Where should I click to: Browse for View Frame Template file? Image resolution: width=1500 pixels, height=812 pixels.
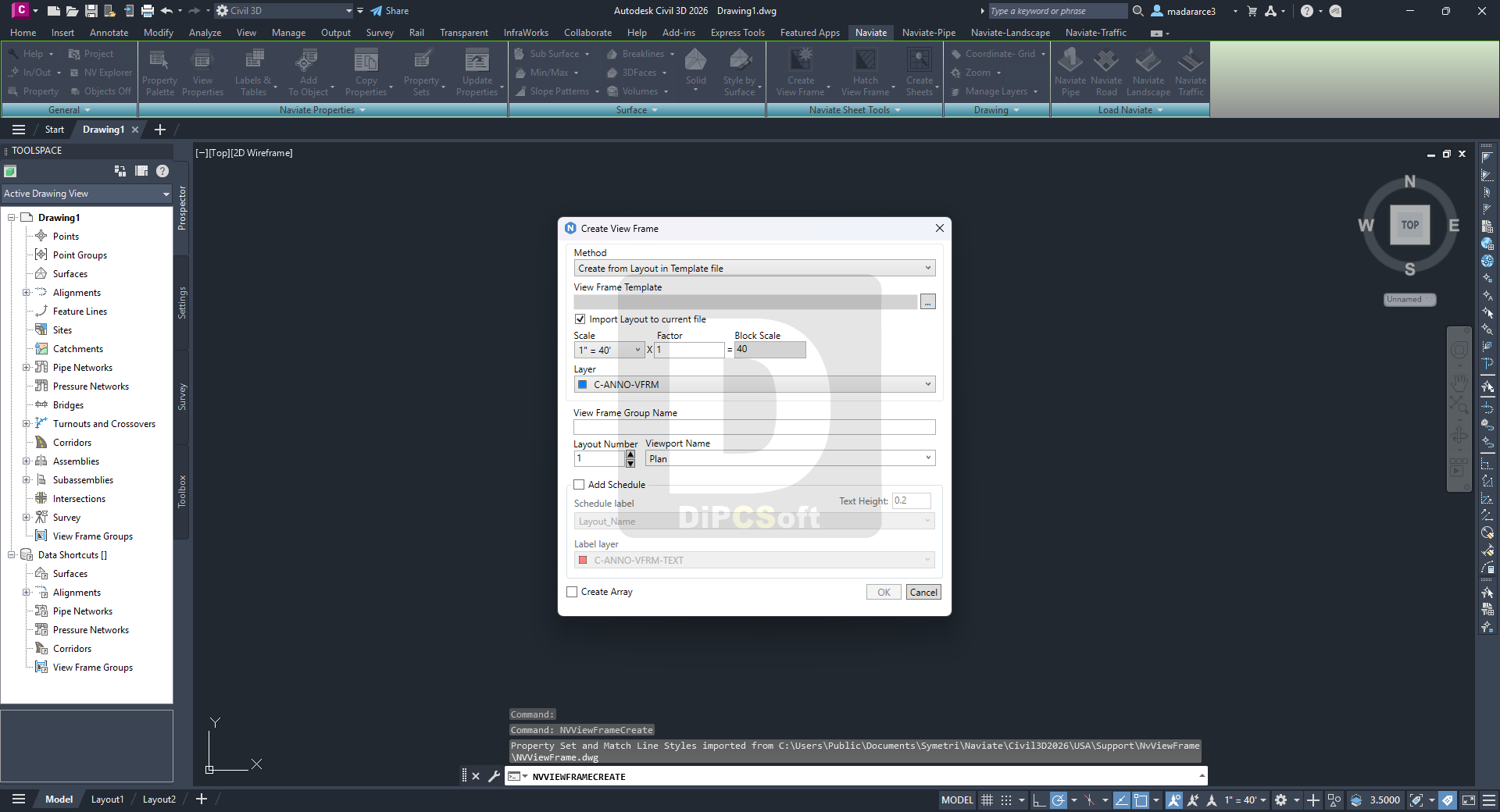pyautogui.click(x=927, y=301)
